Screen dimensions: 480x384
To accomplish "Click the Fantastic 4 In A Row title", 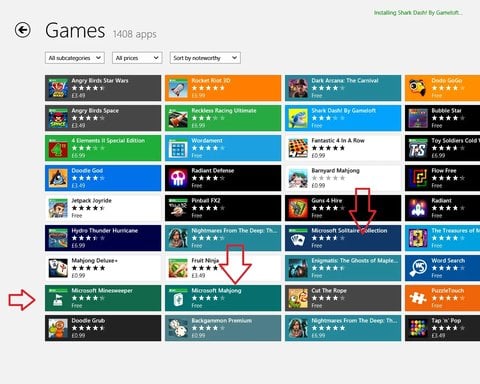I will pyautogui.click(x=338, y=140).
